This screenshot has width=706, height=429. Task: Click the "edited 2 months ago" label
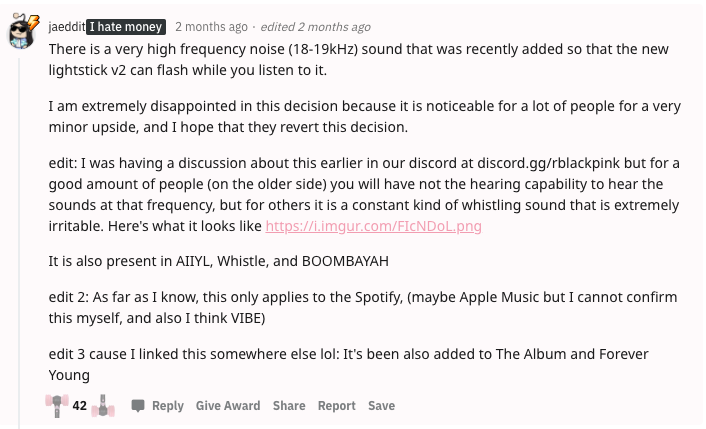pos(315,27)
